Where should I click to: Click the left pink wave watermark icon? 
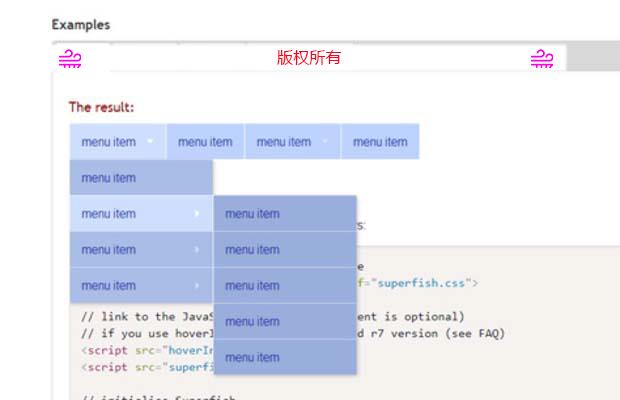pyautogui.click(x=69, y=59)
